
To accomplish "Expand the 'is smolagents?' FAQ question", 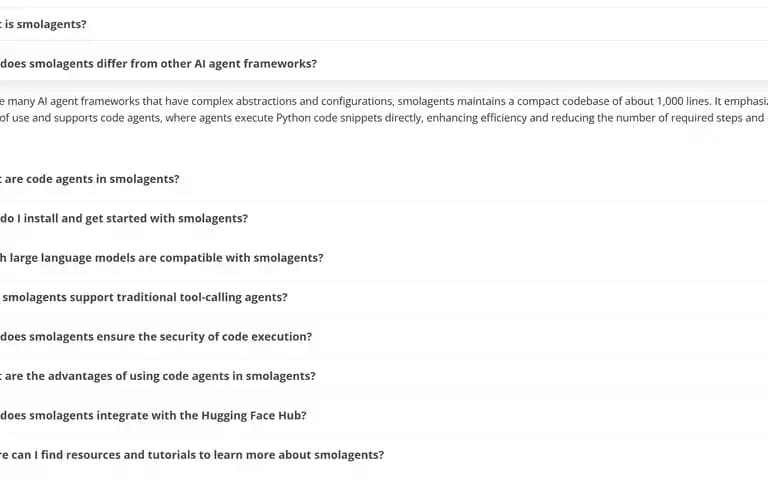I will (384, 24).
